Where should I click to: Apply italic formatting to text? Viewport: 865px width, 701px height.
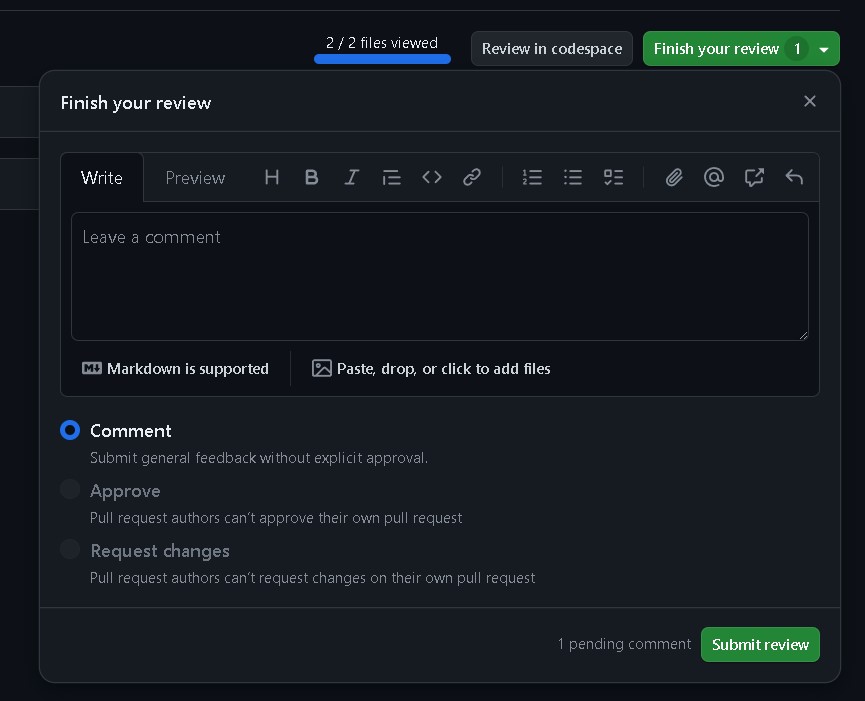(x=351, y=177)
